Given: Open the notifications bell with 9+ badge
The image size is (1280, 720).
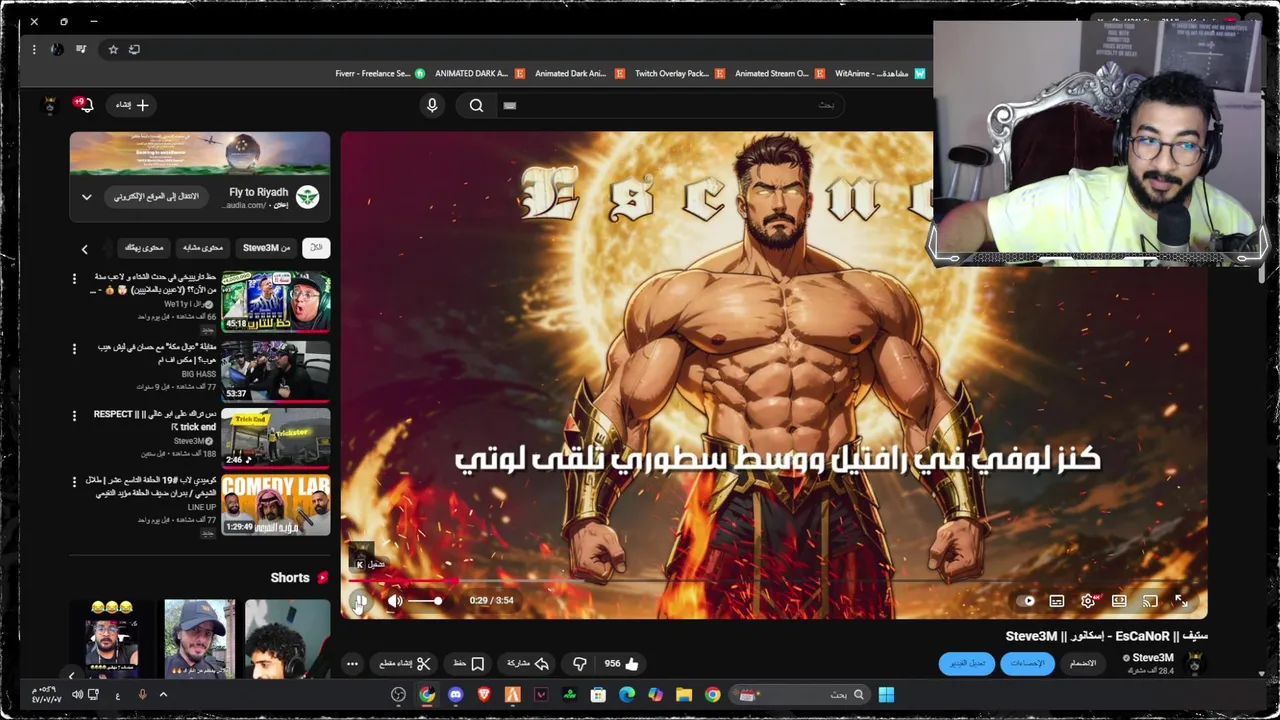Looking at the screenshot, I should (84, 105).
